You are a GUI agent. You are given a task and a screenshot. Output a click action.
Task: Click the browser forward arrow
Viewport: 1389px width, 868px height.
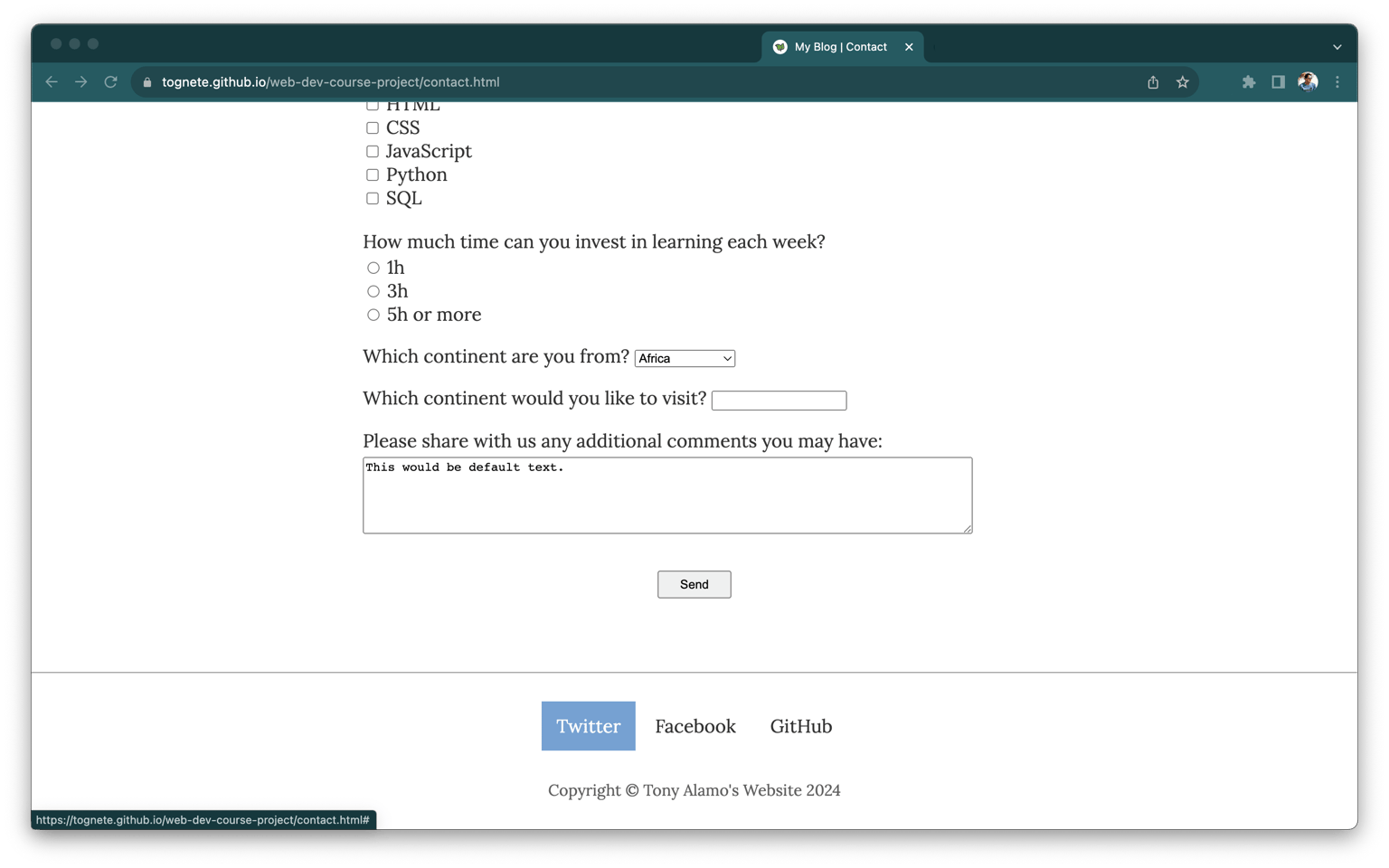pos(81,82)
